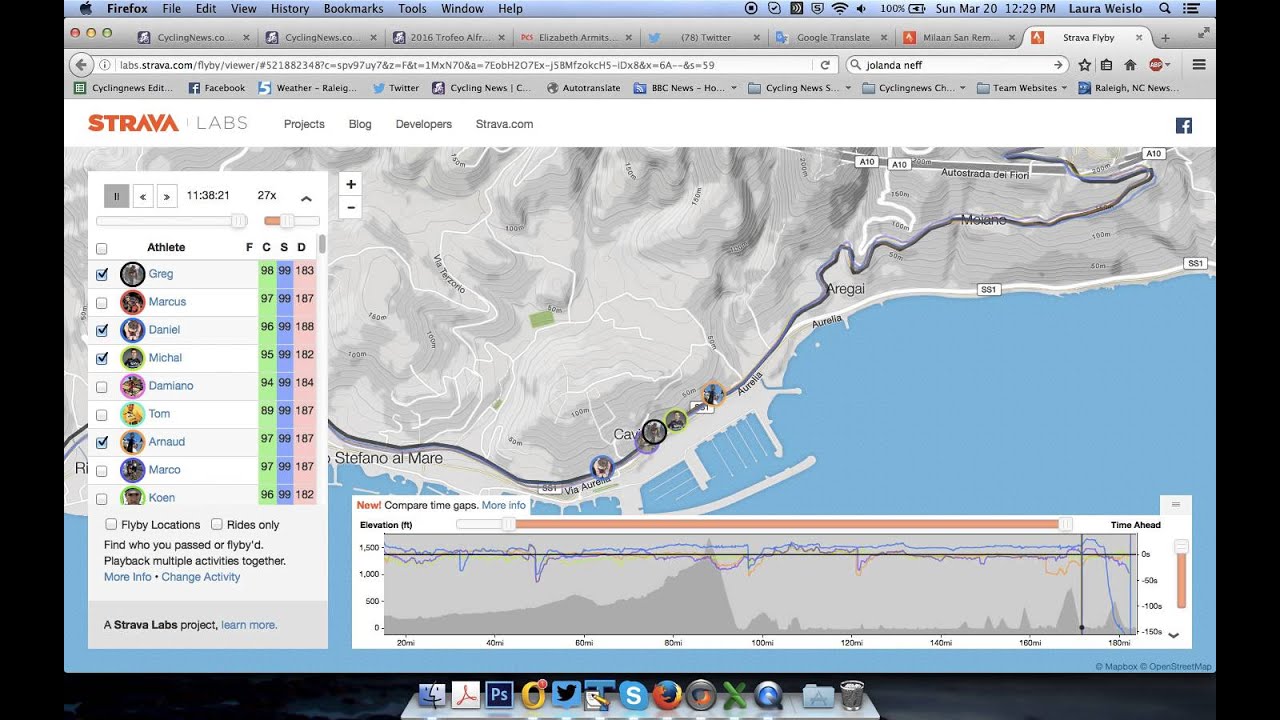Viewport: 1280px width, 720px height.
Task: Uncheck Daniel's checkbox
Action: tap(101, 330)
